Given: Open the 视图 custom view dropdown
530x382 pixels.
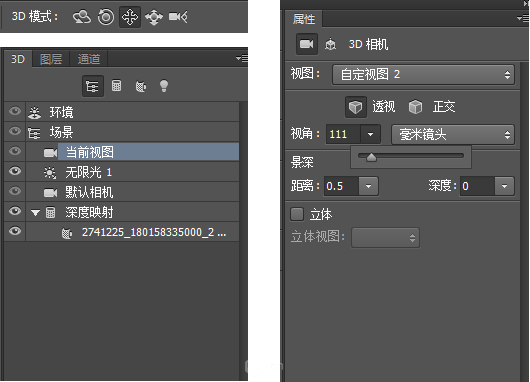Looking at the screenshot, I should 424,75.
